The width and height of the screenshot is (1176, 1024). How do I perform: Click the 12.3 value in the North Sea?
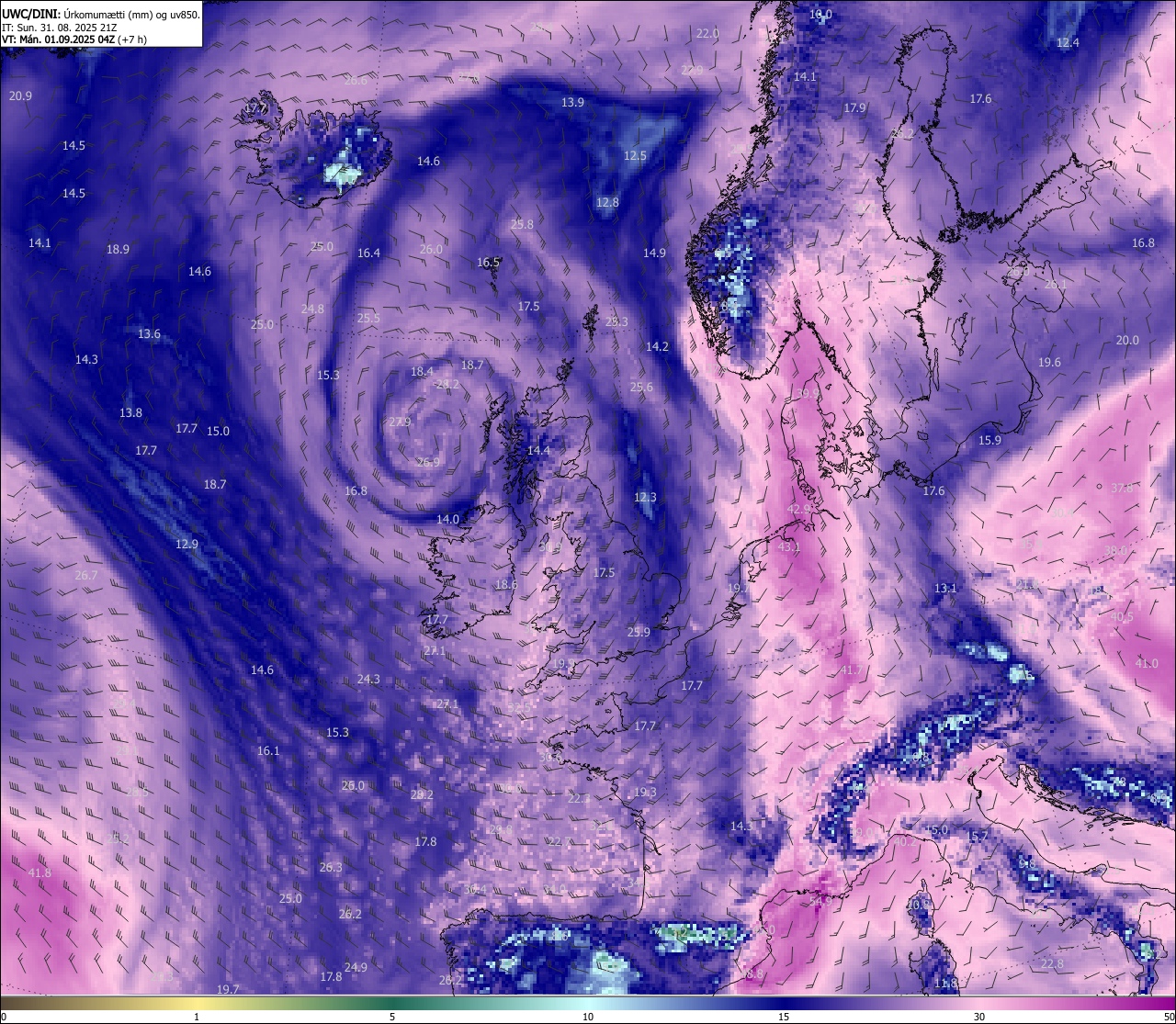[645, 497]
